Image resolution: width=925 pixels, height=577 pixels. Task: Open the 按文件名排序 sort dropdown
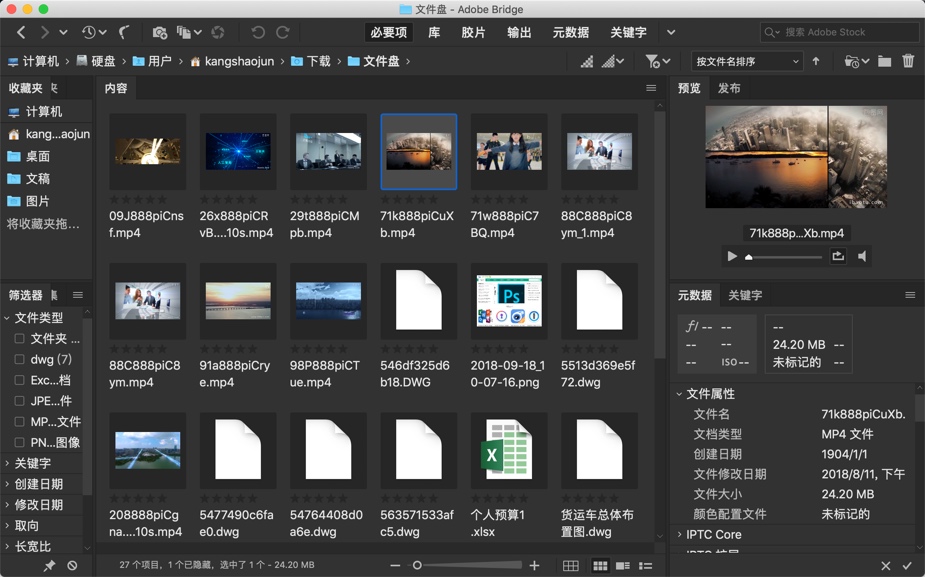747,61
